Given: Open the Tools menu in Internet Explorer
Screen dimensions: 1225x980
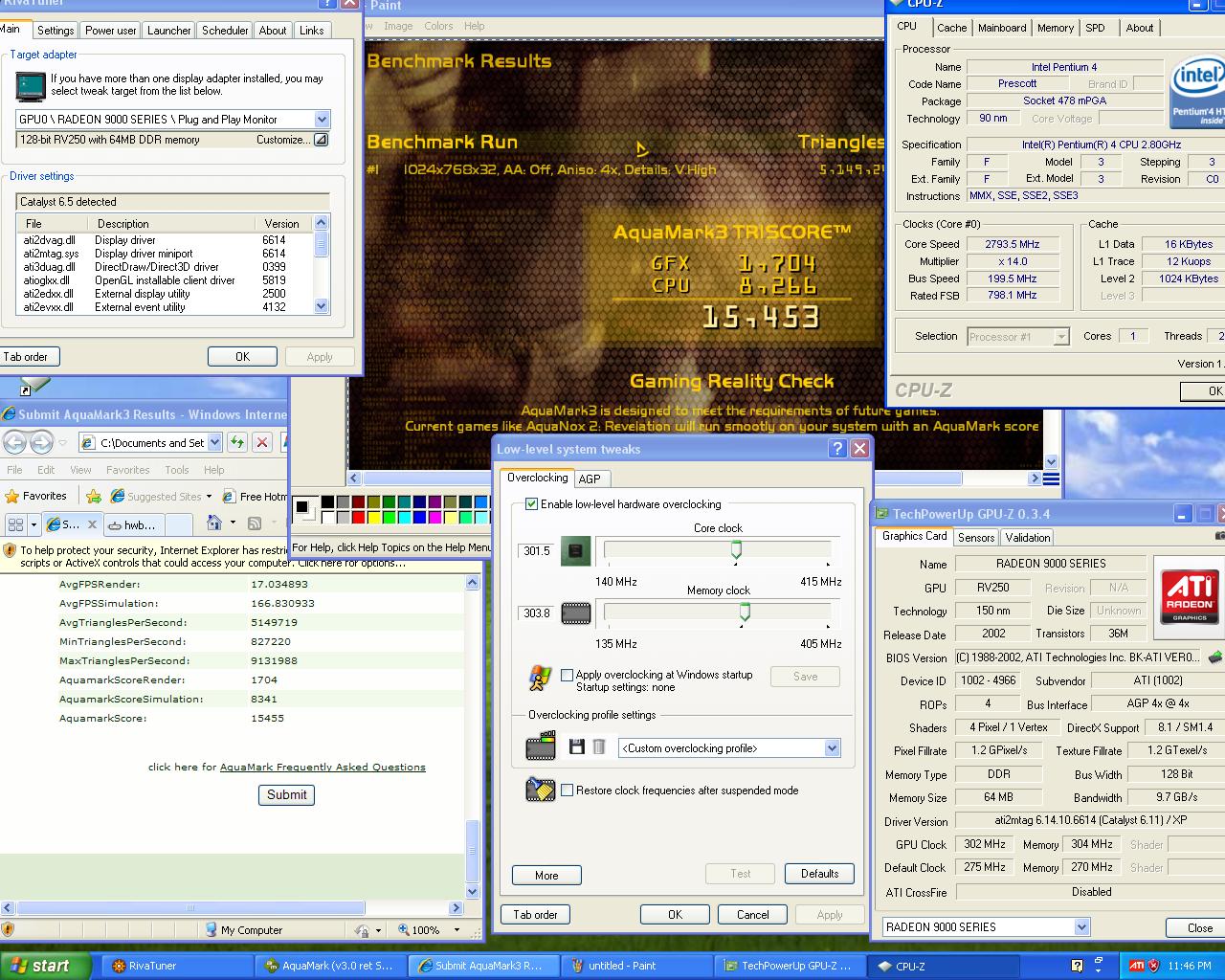Looking at the screenshot, I should point(177,470).
